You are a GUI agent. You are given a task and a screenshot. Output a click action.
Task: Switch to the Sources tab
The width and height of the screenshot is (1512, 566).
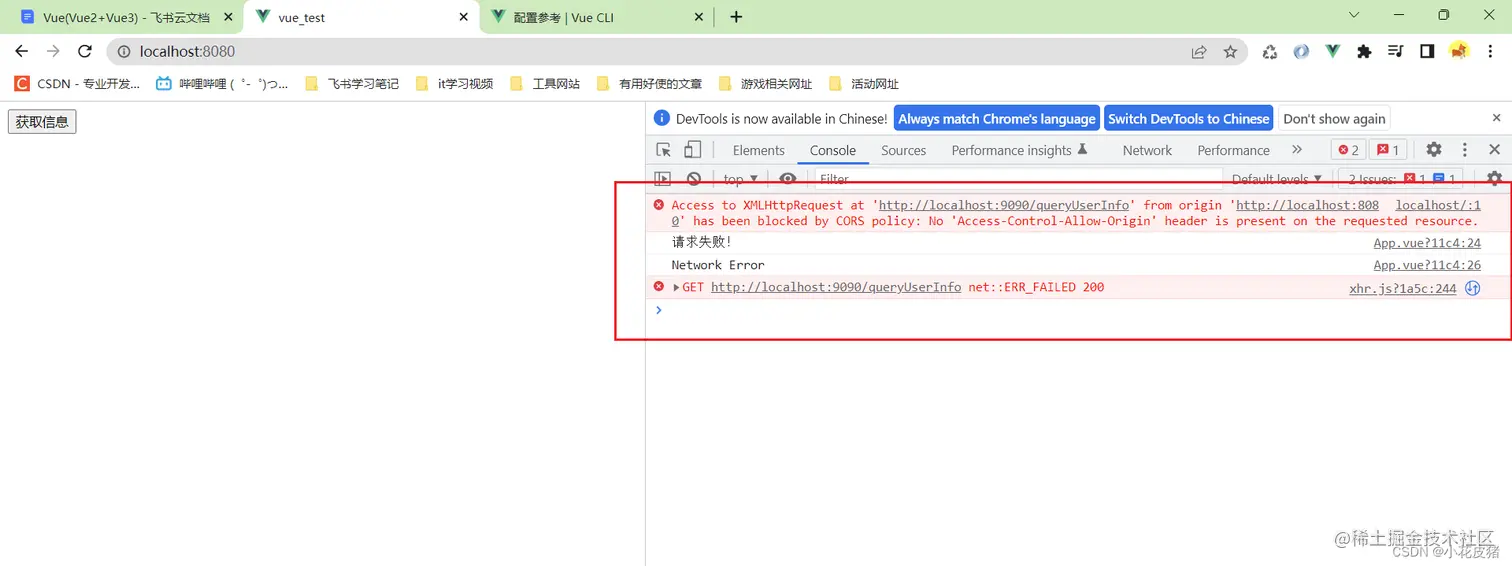(x=904, y=150)
